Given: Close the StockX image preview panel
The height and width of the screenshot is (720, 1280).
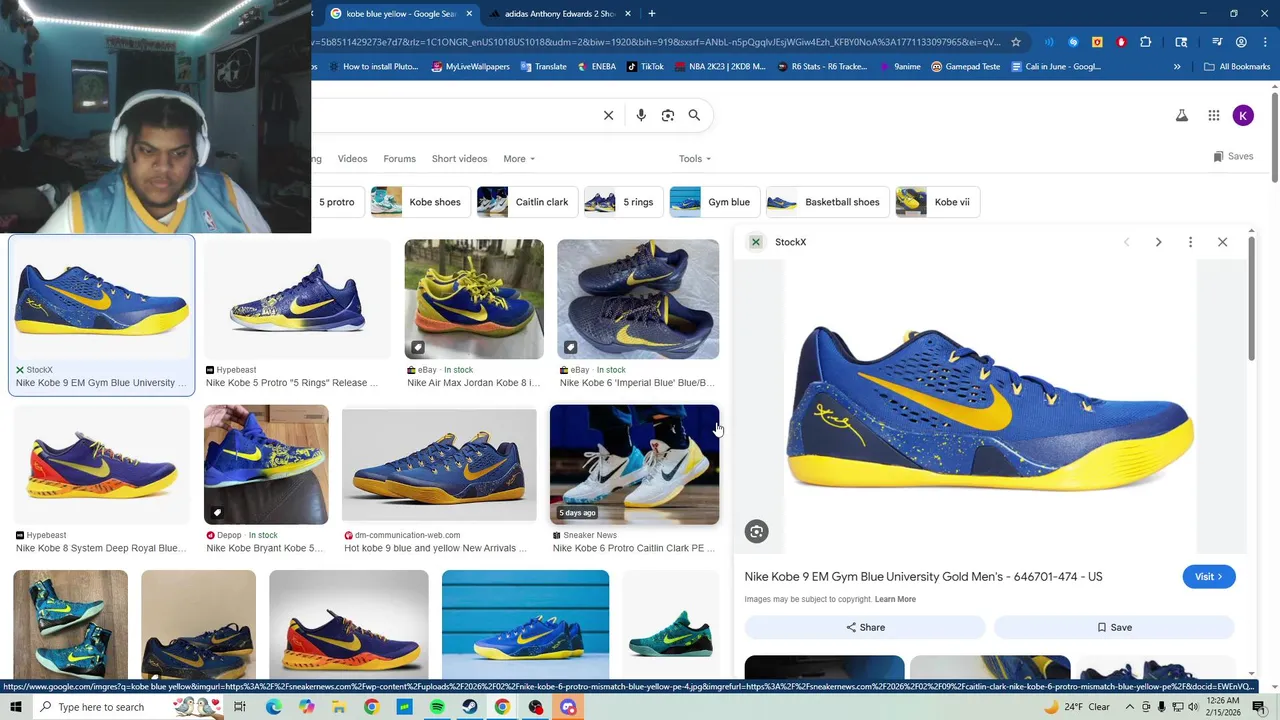Looking at the screenshot, I should 1222,242.
